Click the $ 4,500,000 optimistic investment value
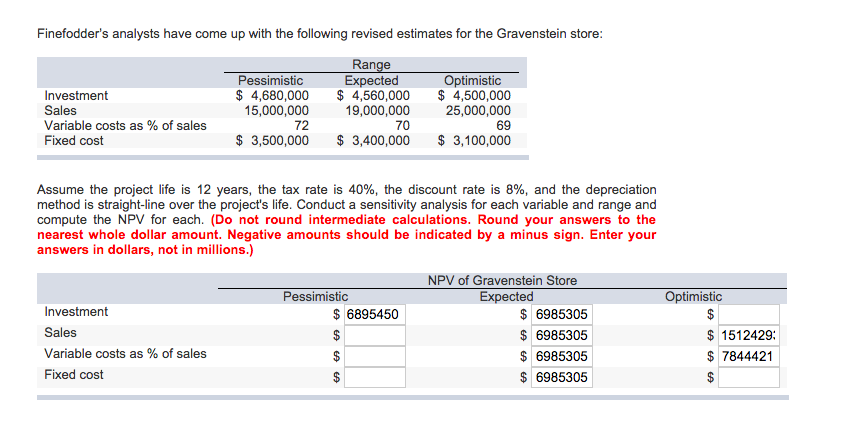 click(474, 96)
